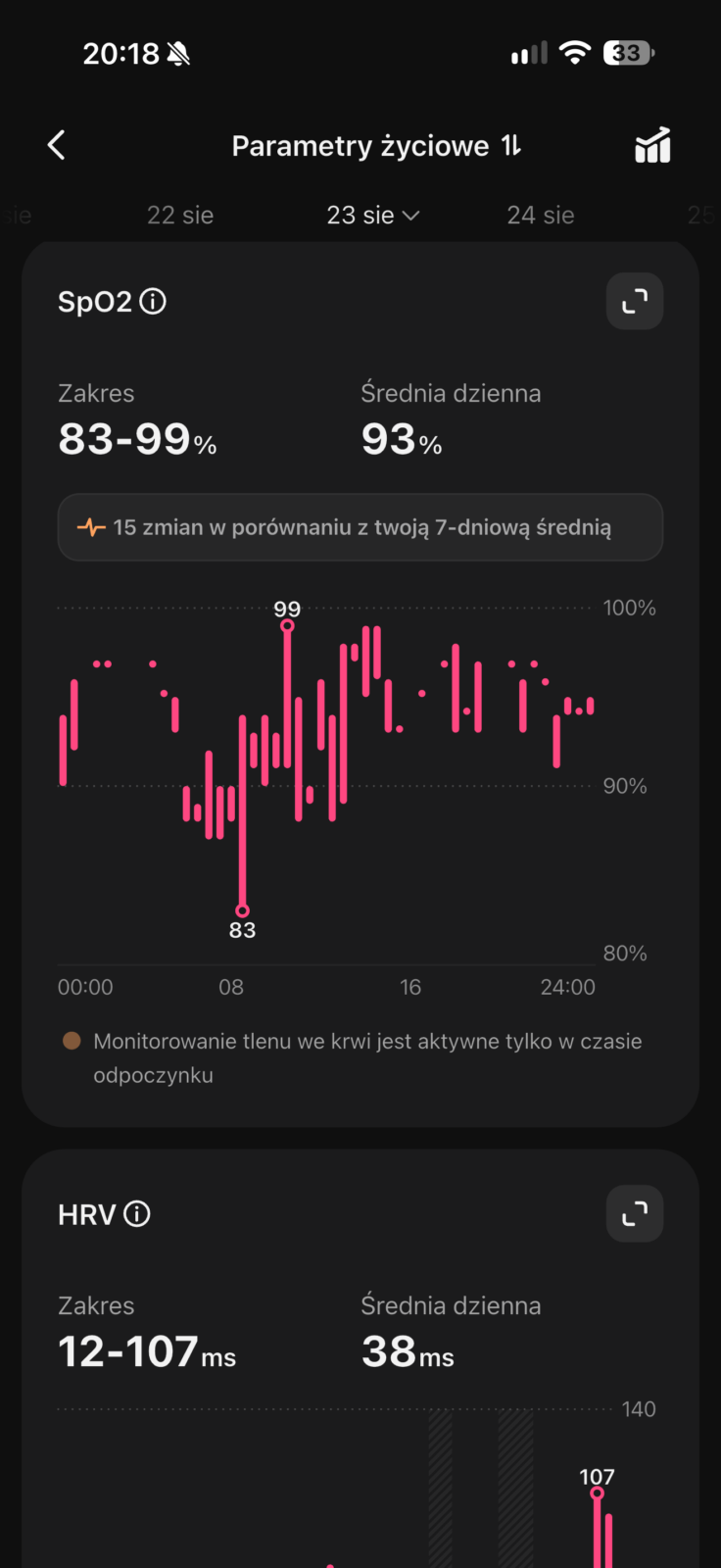The image size is (721, 1568).
Task: Switch to 22 sie date tab
Action: [x=180, y=215]
